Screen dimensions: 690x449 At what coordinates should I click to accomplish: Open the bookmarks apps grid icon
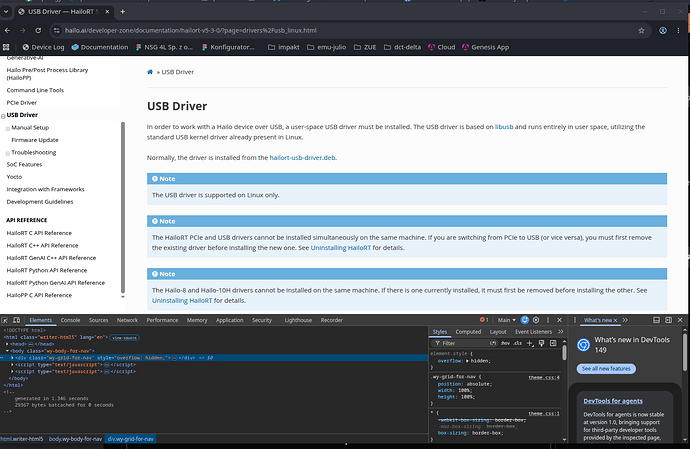tap(6, 47)
